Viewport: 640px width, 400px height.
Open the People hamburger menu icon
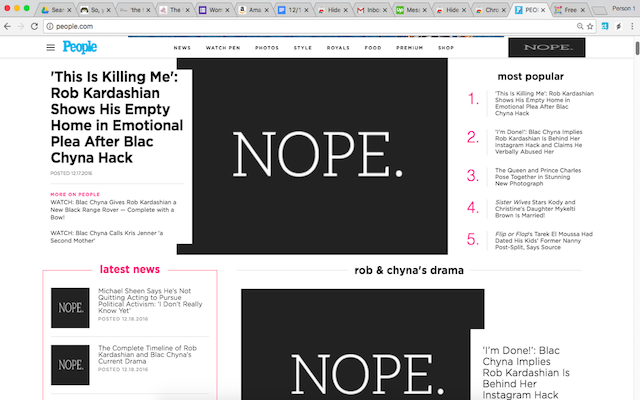tap(51, 48)
